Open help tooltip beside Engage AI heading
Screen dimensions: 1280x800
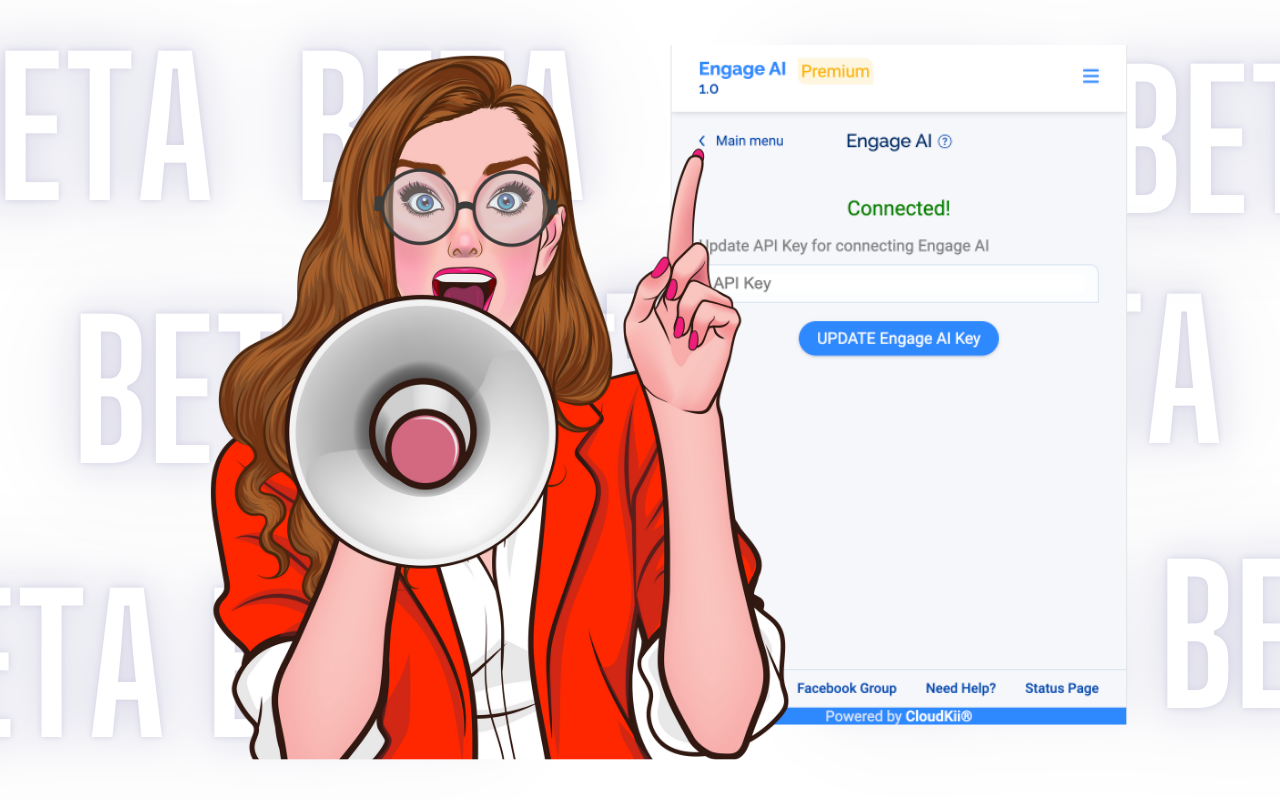(x=945, y=141)
